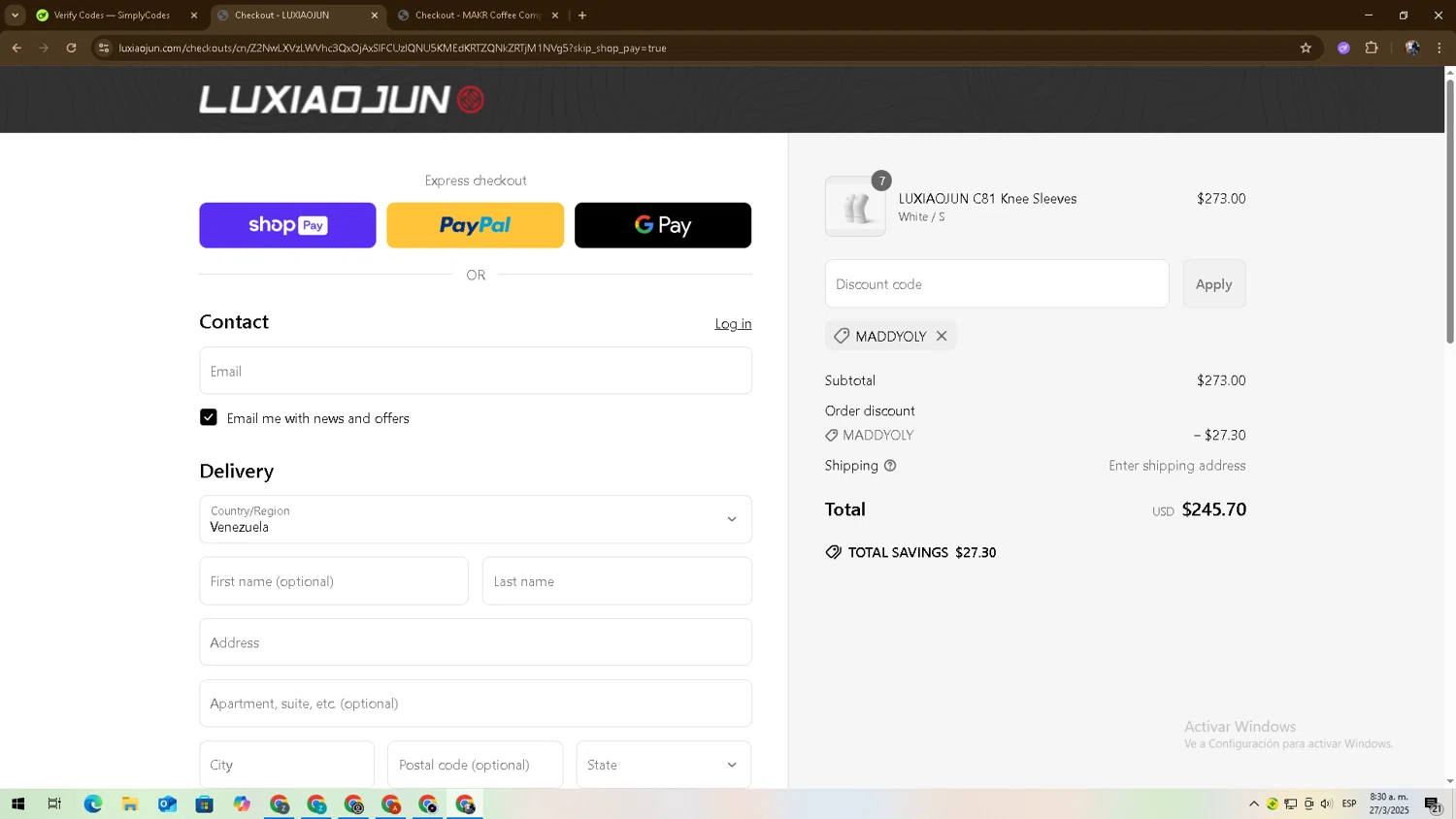Pay with Google Pay
Screen dimensions: 1456x819
[x=663, y=225]
